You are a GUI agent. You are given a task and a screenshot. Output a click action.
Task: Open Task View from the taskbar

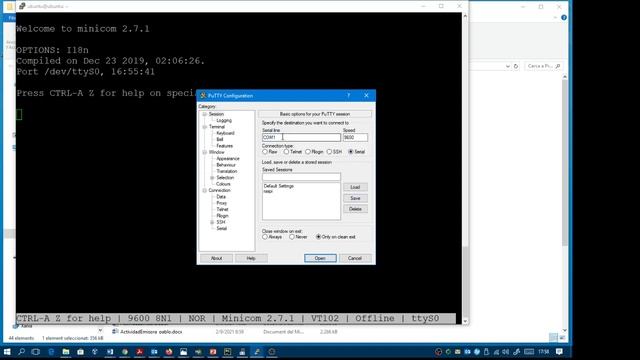pyautogui.click(x=36, y=351)
